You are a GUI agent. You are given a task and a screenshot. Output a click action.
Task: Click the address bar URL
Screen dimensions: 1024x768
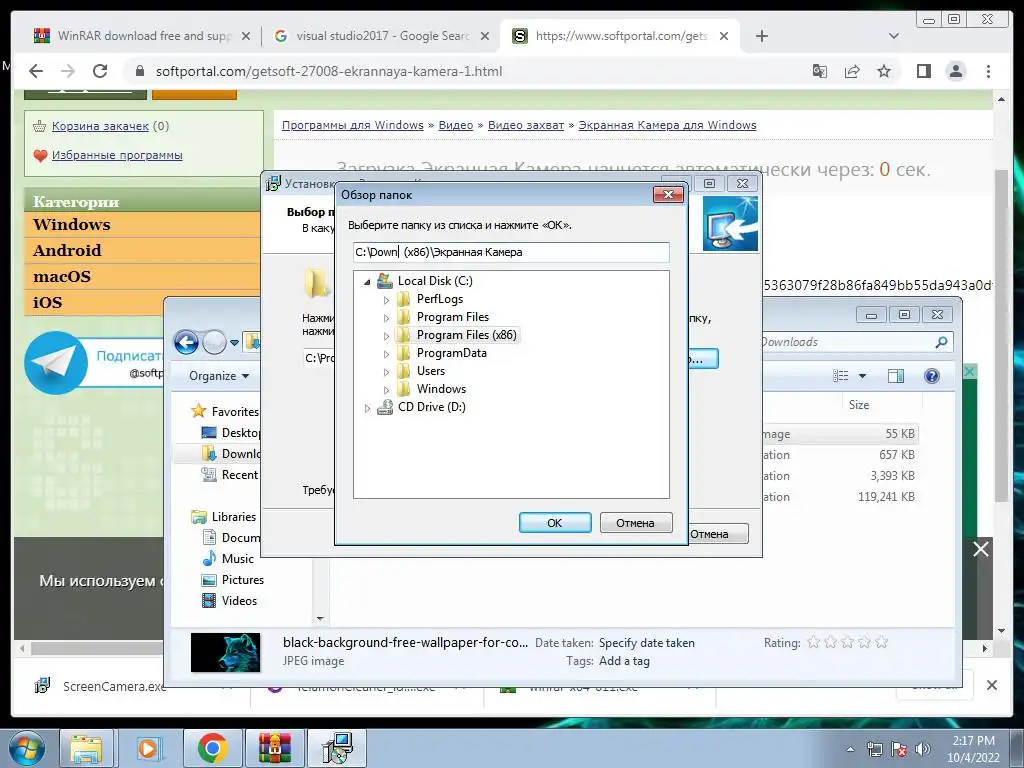coord(328,71)
